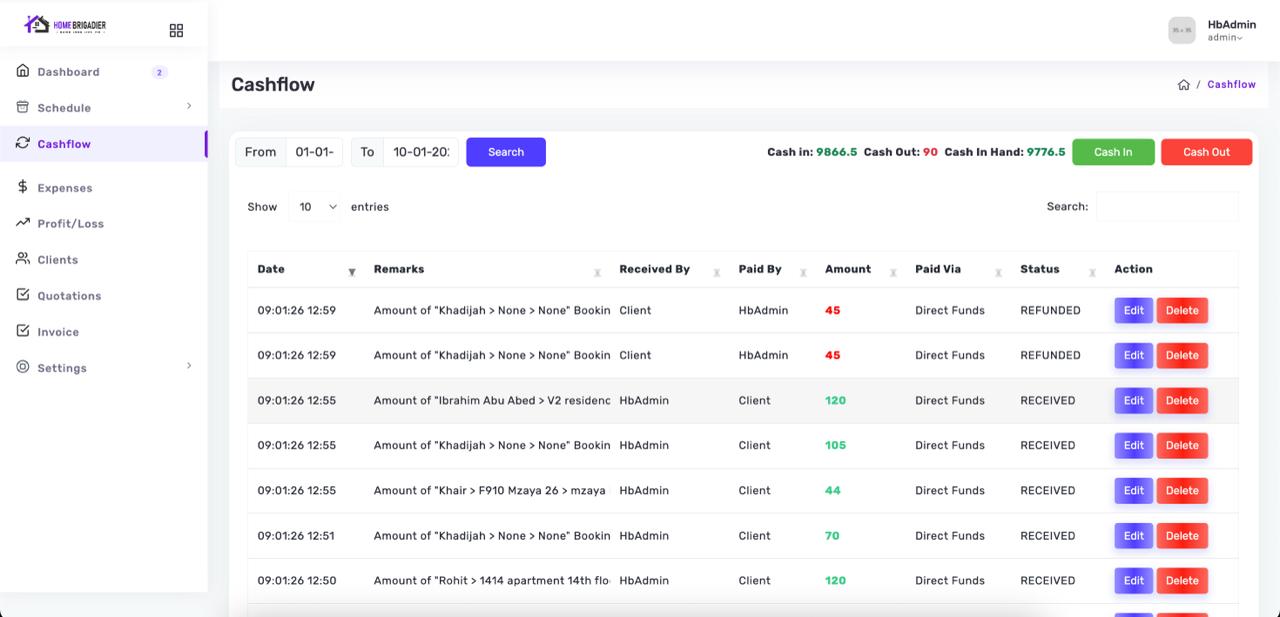Click the HbAdmin avatar thumbnail
The image size is (1280, 617).
click(1182, 30)
